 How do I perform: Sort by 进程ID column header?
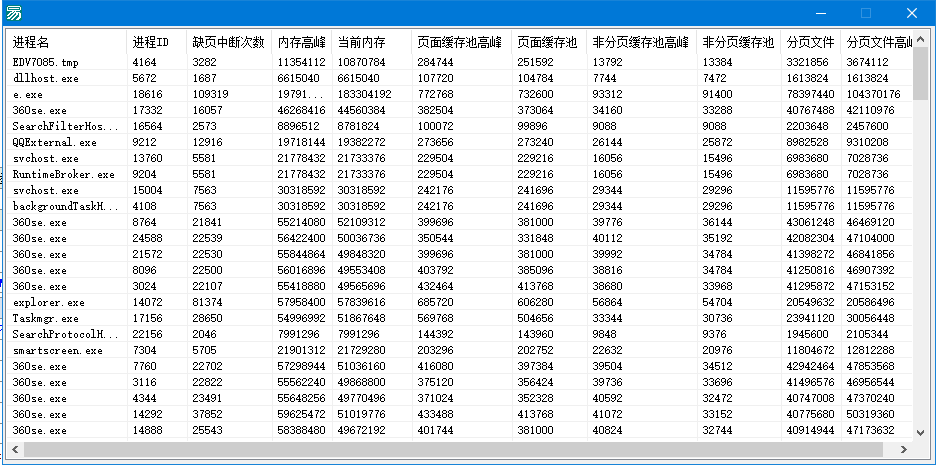pyautogui.click(x=156, y=42)
